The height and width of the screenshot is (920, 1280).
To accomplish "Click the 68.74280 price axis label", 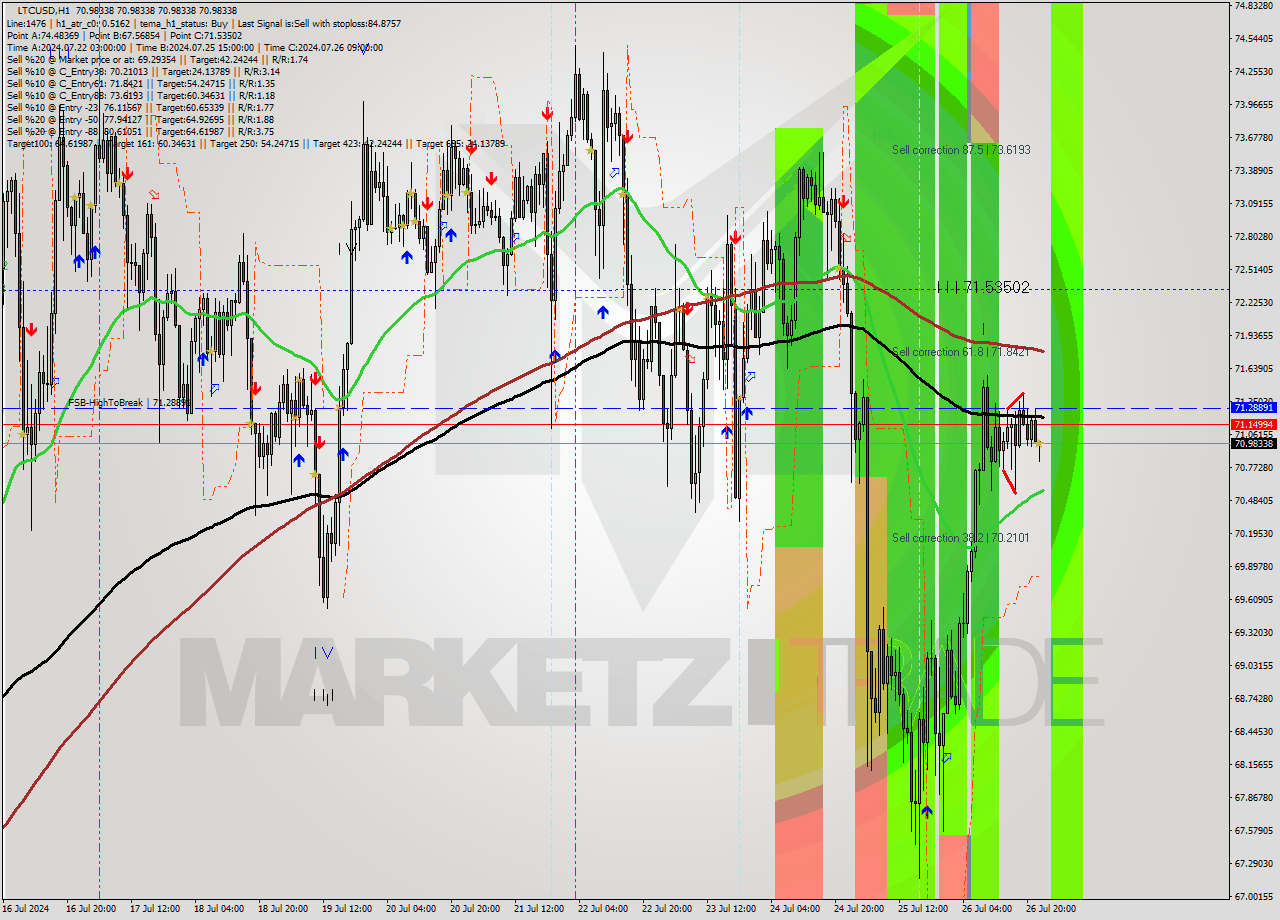I will coord(1253,698).
